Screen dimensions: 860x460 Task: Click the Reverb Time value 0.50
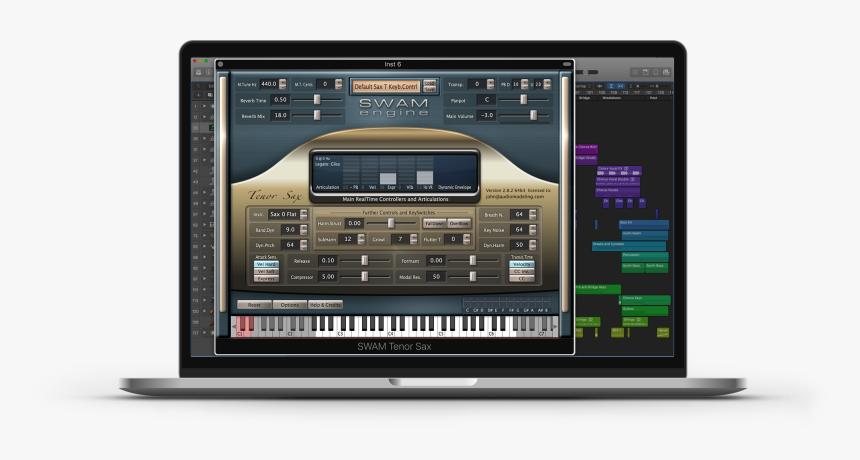[280, 100]
